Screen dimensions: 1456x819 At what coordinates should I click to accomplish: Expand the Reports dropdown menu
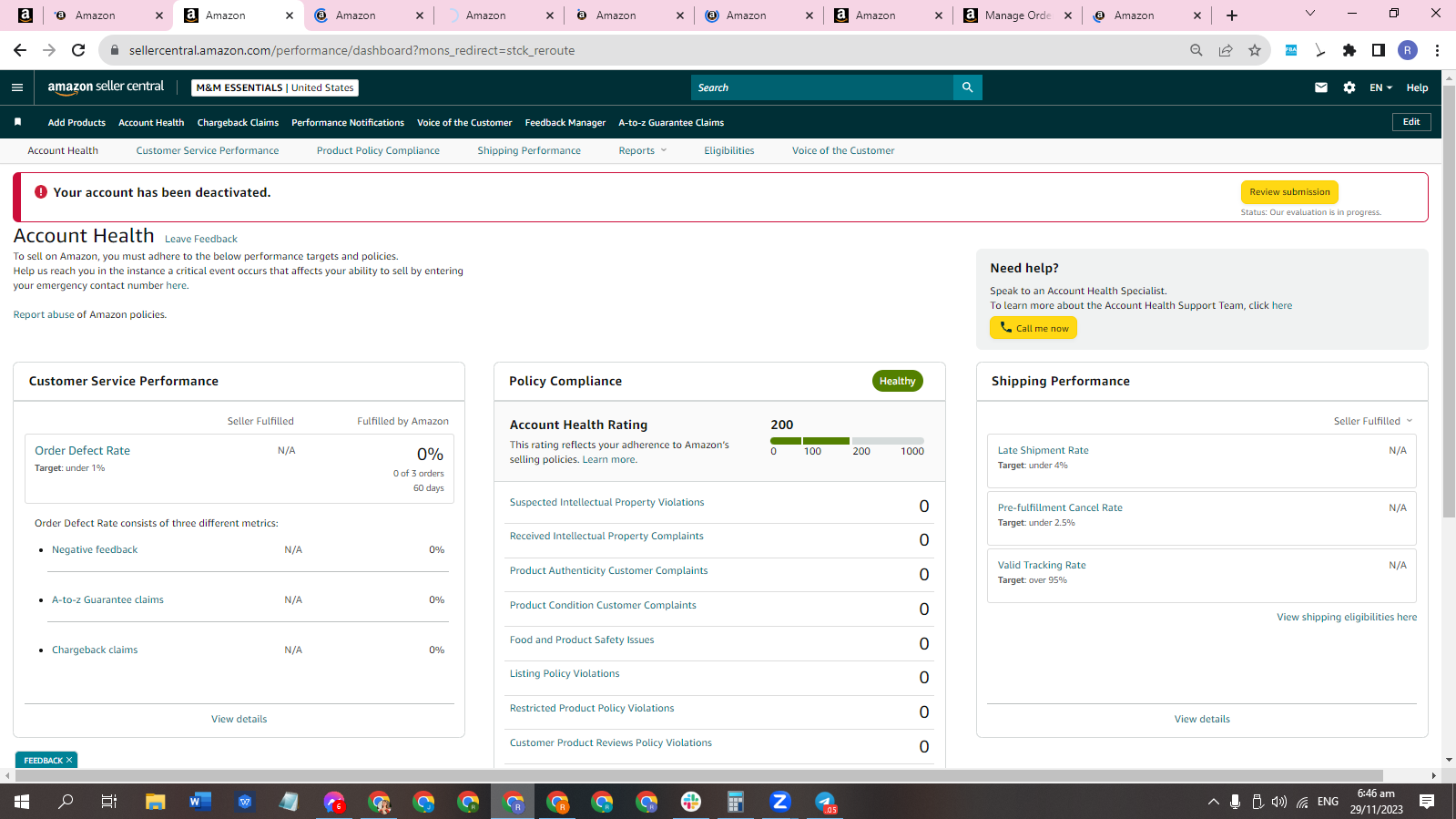(x=642, y=150)
